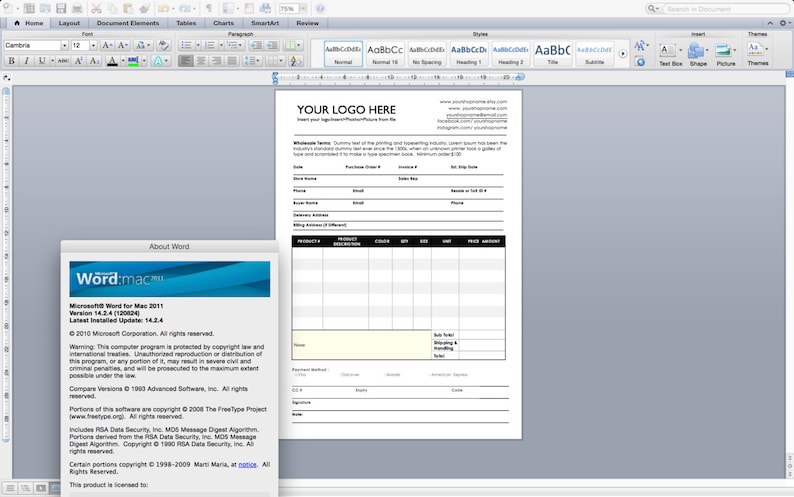The height and width of the screenshot is (497, 794).
Task: Apply the No Spacing style
Action: tap(427, 54)
